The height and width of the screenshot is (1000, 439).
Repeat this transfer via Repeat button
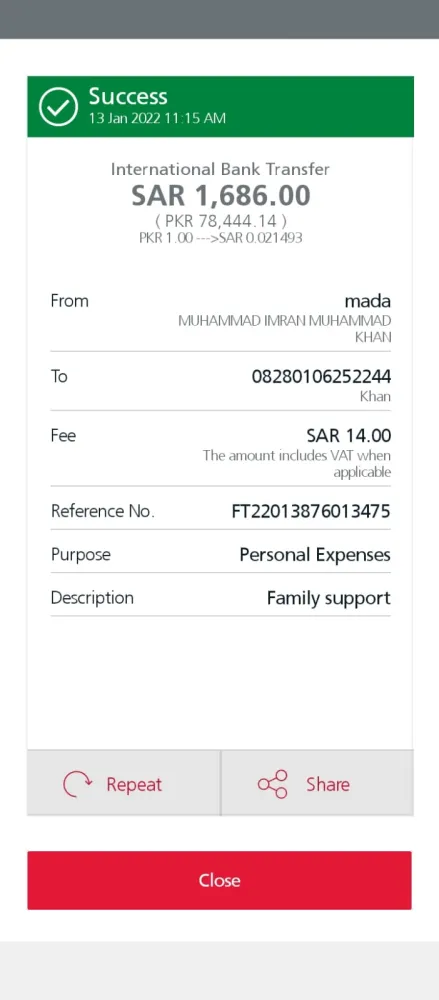pyautogui.click(x=124, y=783)
